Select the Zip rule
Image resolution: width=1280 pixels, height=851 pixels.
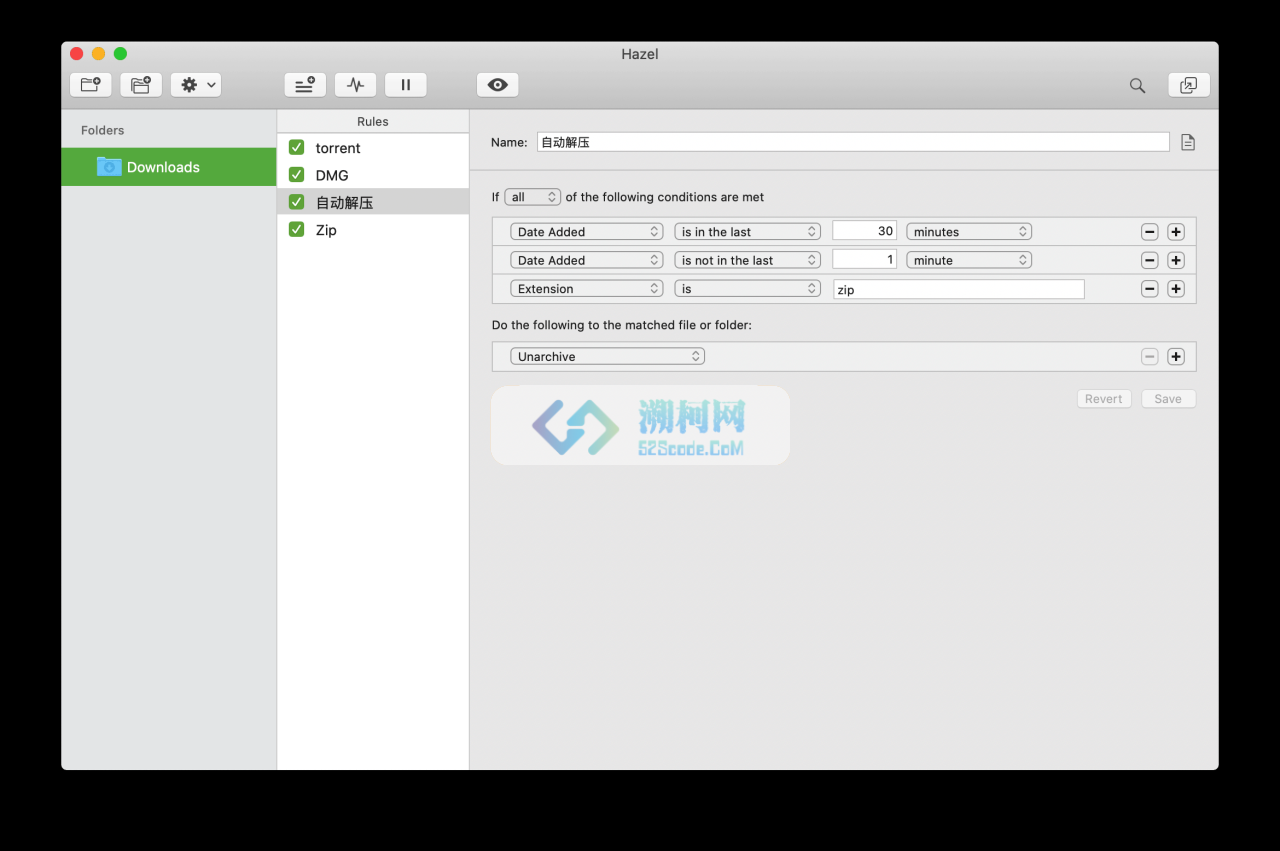click(x=372, y=229)
